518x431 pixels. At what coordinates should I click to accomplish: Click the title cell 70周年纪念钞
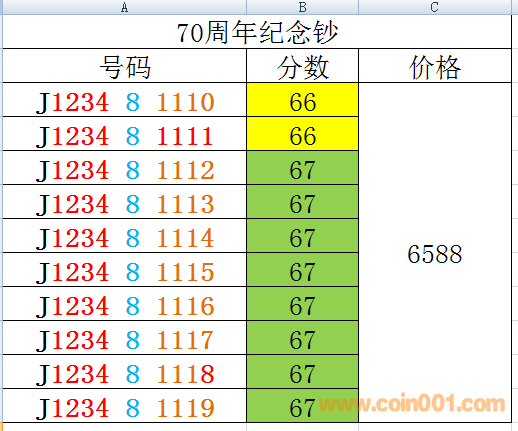point(257,32)
